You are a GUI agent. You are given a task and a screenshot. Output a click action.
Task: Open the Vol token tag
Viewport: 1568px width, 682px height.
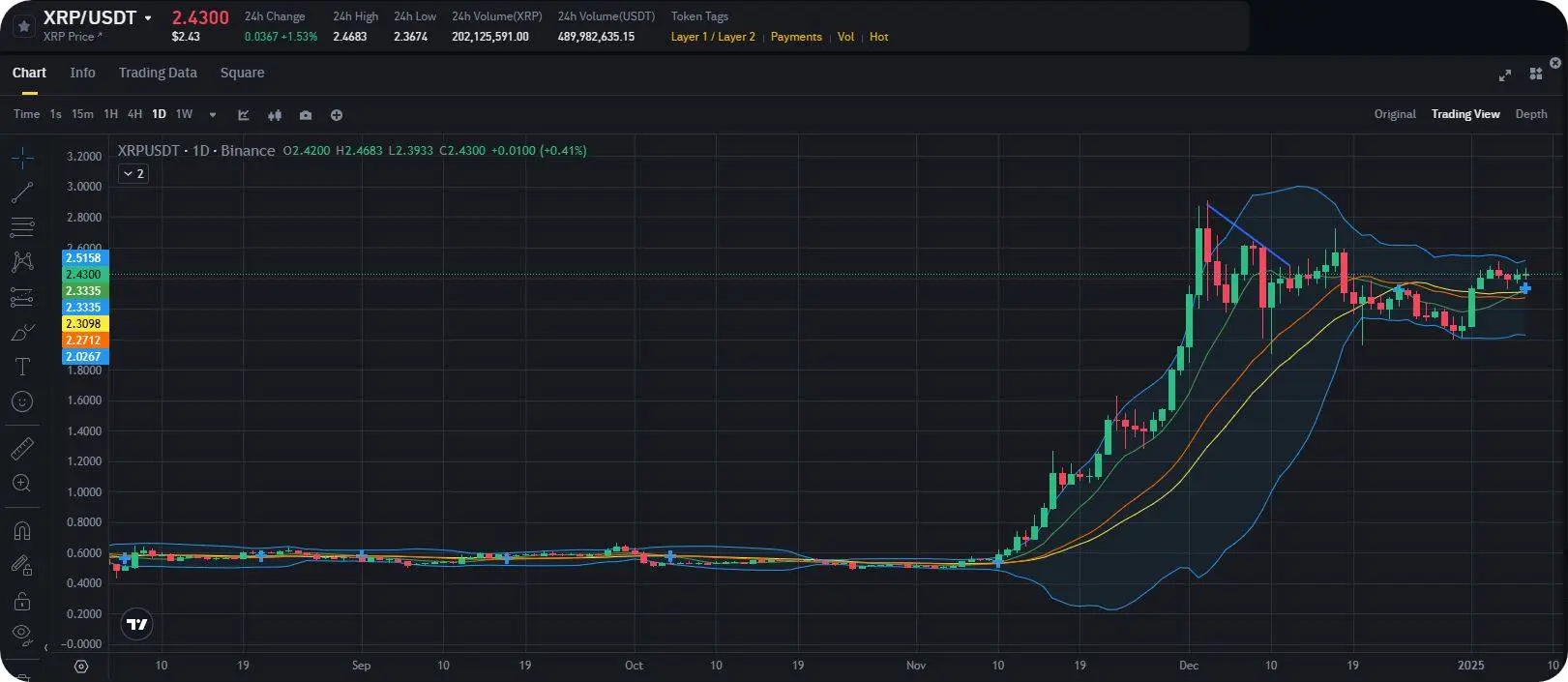[845, 37]
